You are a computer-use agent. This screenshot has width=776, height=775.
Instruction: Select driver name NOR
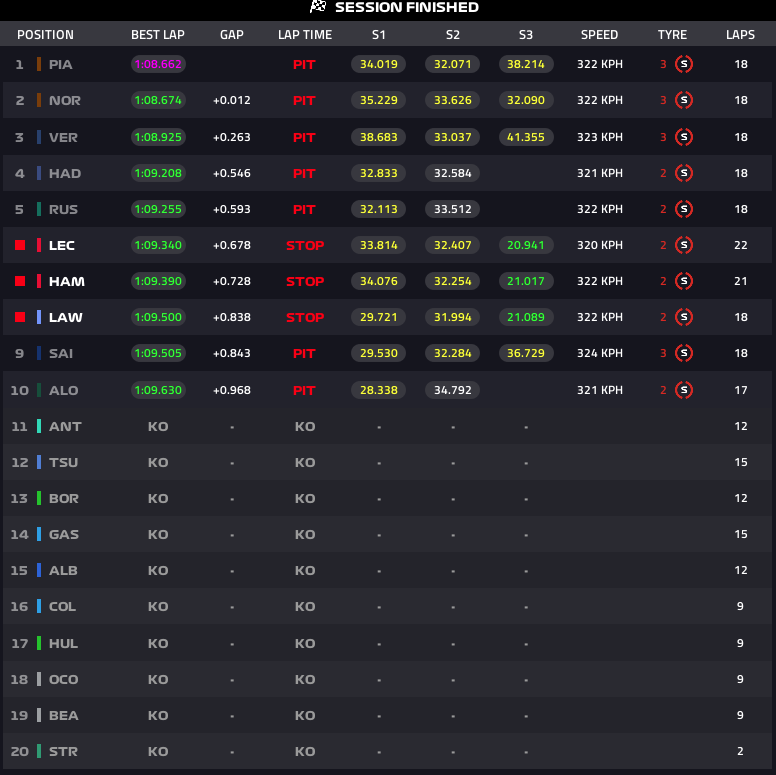click(64, 100)
